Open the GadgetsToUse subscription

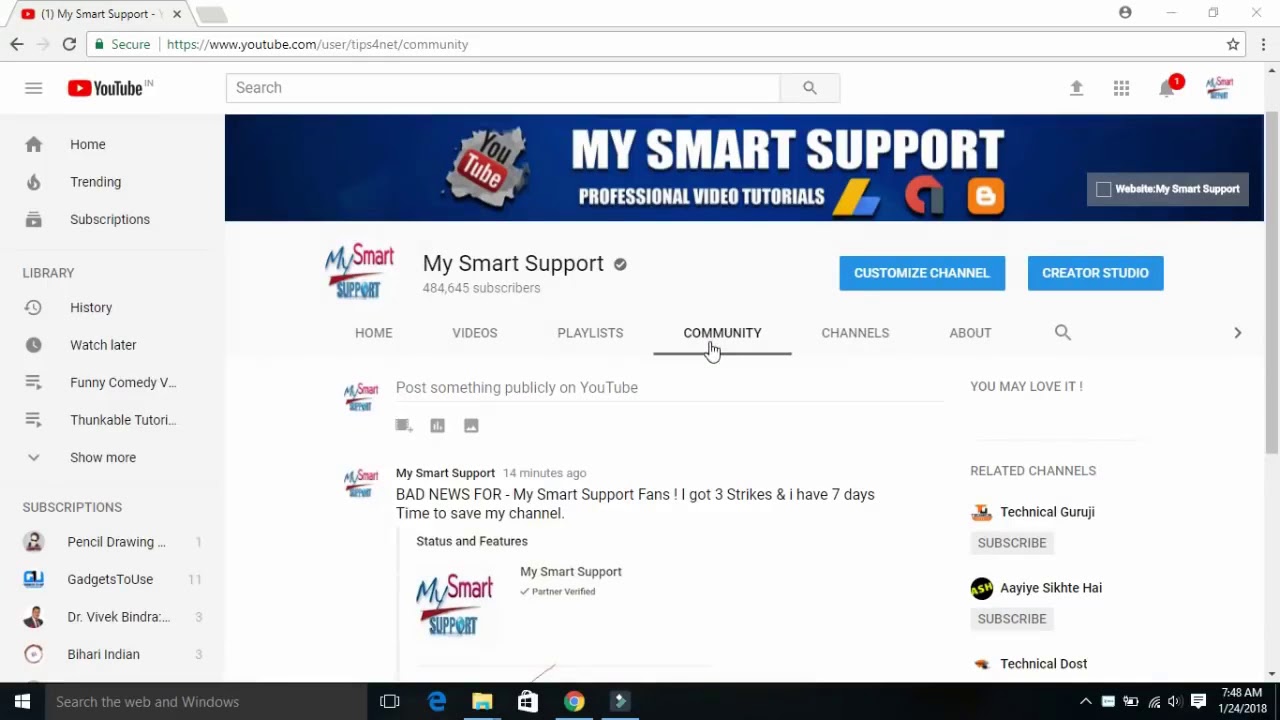(x=112, y=579)
